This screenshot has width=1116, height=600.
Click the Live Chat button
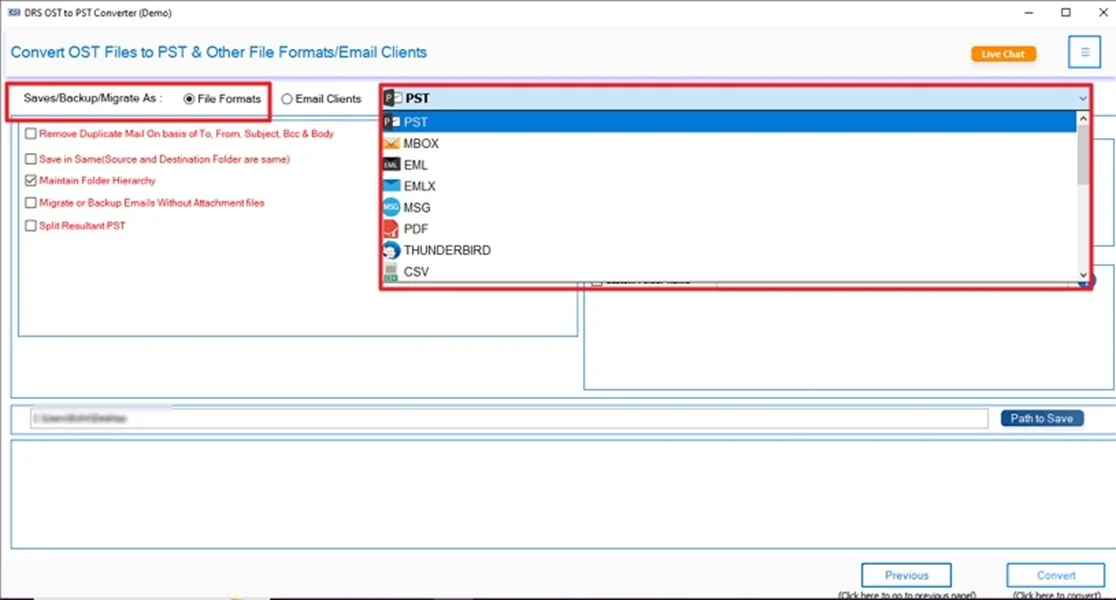(x=1003, y=53)
